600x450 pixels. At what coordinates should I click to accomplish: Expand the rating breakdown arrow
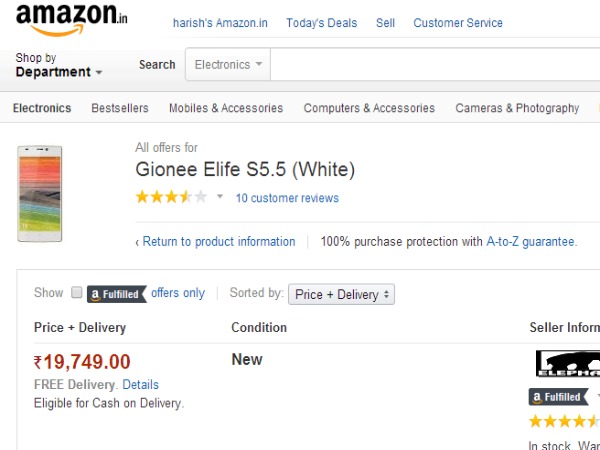click(220, 197)
